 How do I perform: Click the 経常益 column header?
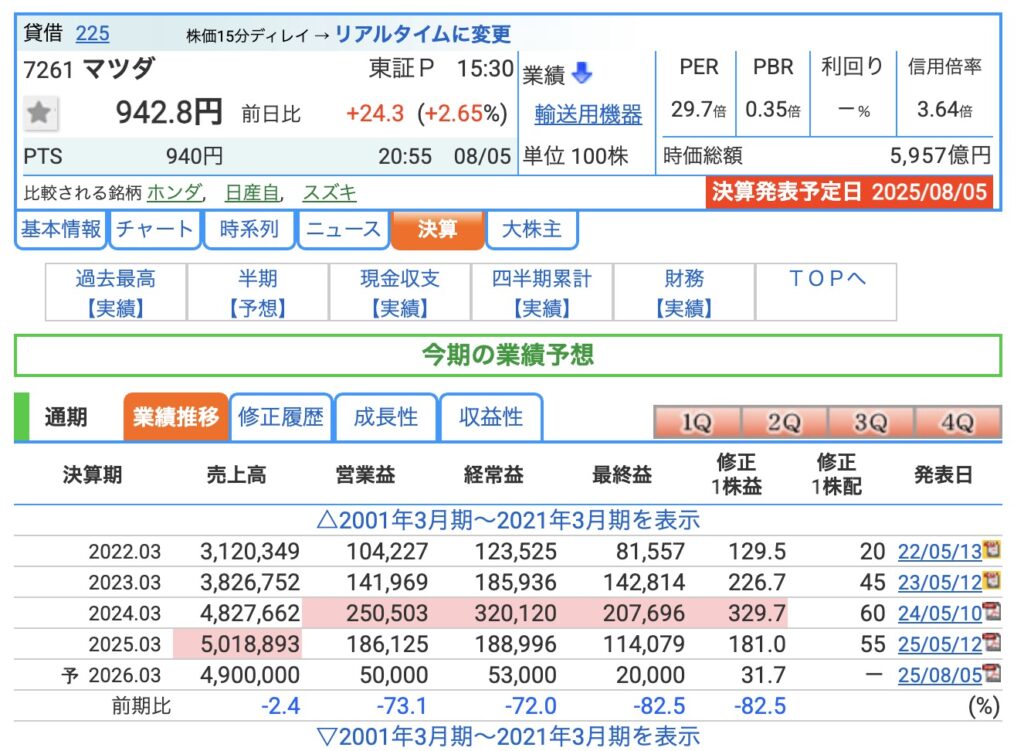(x=494, y=475)
